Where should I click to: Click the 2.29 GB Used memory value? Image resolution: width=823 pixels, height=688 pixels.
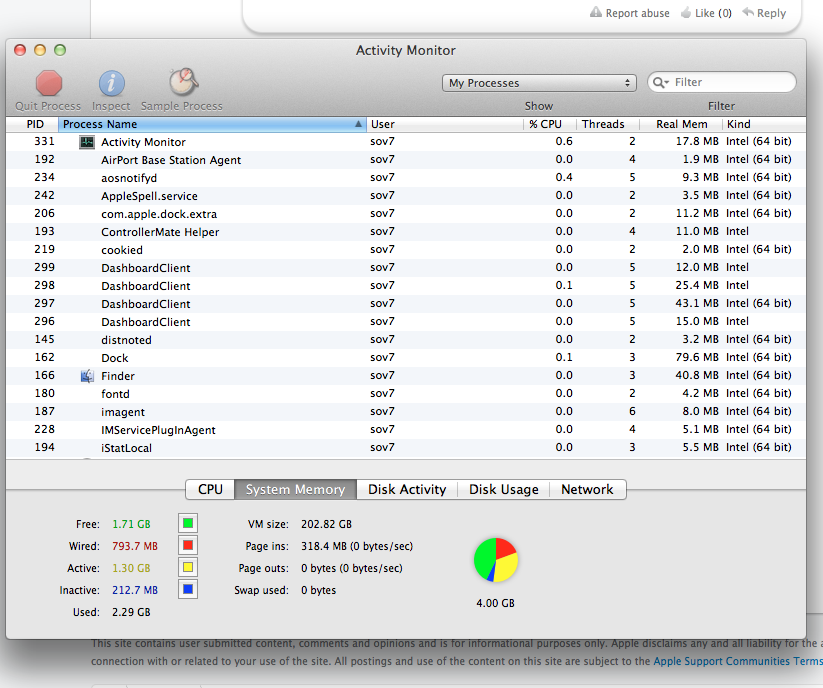point(131,612)
